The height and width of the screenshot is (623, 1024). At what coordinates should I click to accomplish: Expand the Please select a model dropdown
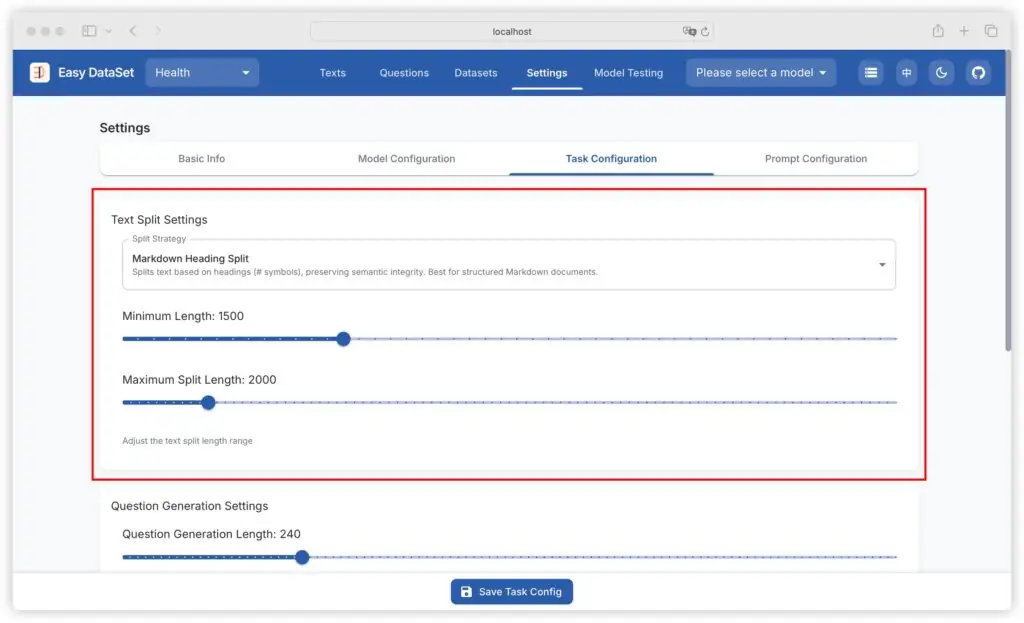tap(760, 72)
